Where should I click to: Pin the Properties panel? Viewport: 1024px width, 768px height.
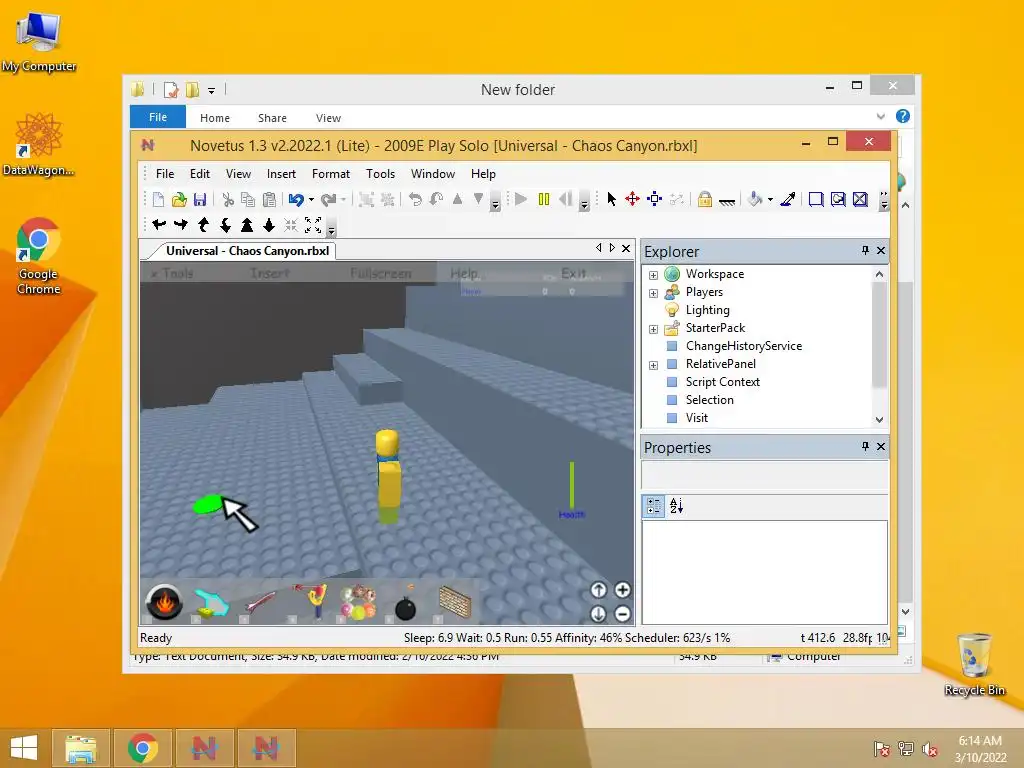[x=865, y=446]
